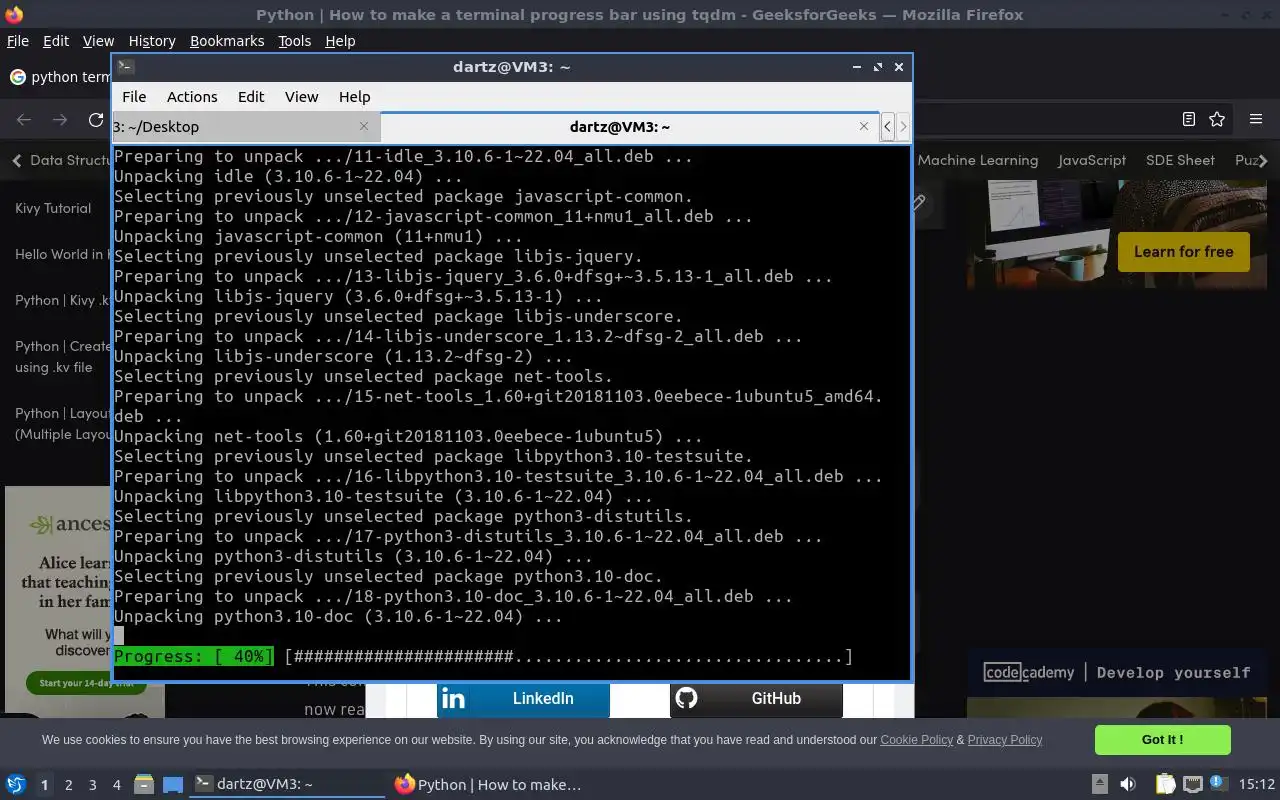Open the terminal View menu
This screenshot has width=1280, height=800.
(301, 97)
